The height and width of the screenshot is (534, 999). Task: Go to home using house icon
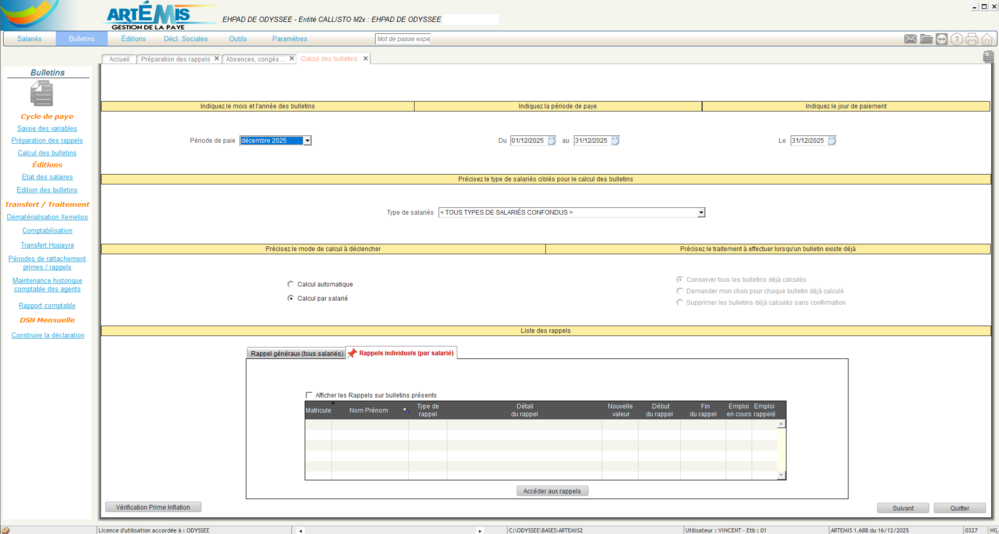987,39
